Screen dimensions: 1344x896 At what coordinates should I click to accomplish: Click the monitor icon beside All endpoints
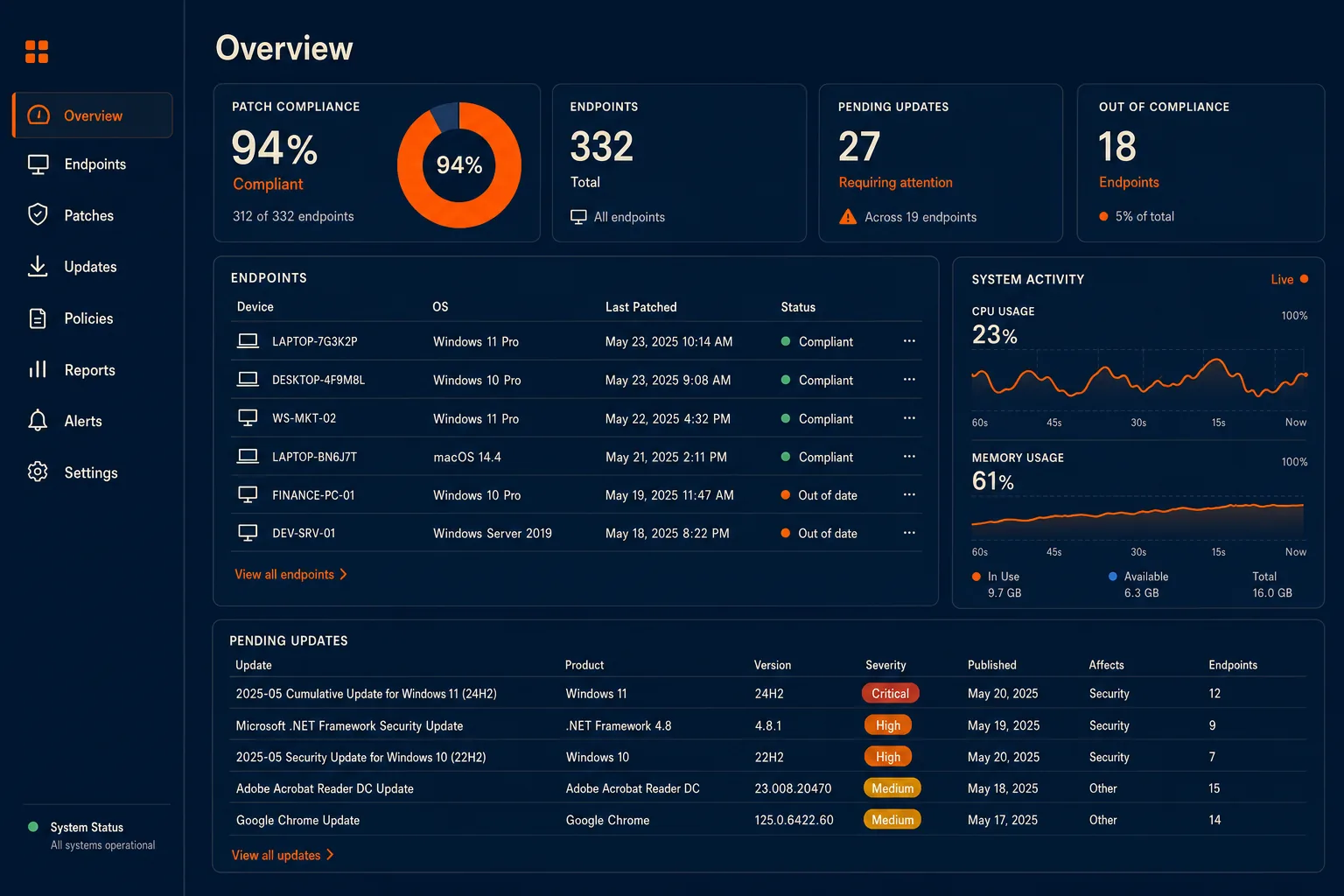pos(578,217)
